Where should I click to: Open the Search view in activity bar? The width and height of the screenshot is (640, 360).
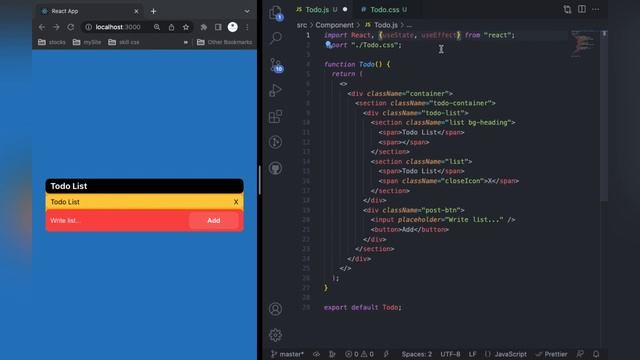click(276, 38)
